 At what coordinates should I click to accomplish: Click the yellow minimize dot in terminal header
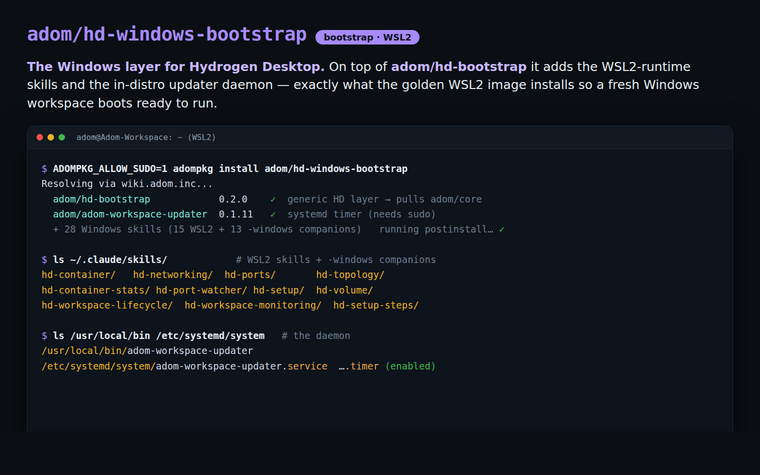[x=50, y=137]
